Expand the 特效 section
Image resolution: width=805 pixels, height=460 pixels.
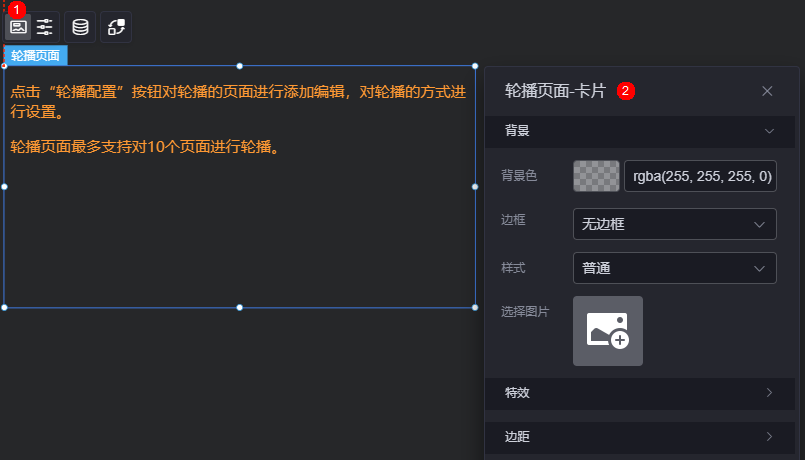(640, 393)
